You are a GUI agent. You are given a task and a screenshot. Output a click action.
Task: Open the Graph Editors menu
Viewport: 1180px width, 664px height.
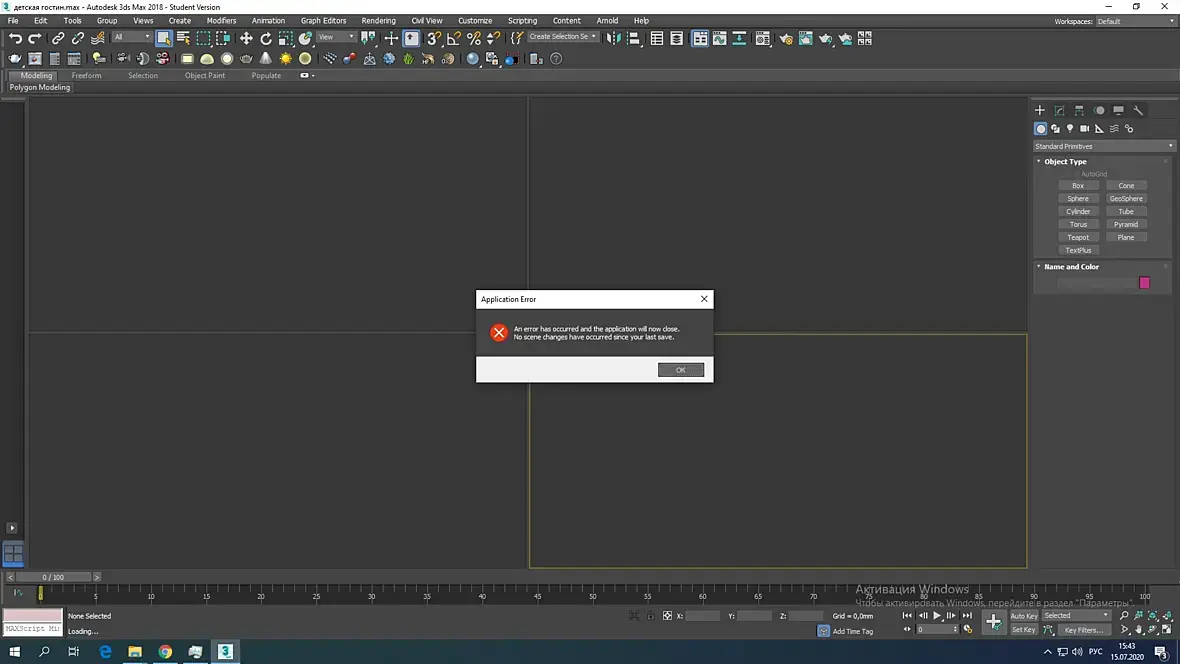(x=324, y=21)
